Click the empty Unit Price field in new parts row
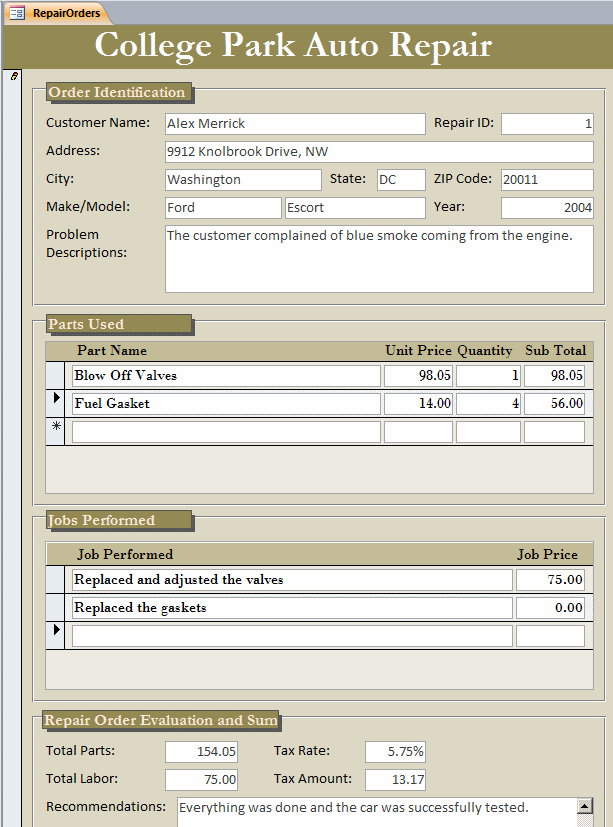Screen dimensions: 613x827 pyautogui.click(x=418, y=432)
